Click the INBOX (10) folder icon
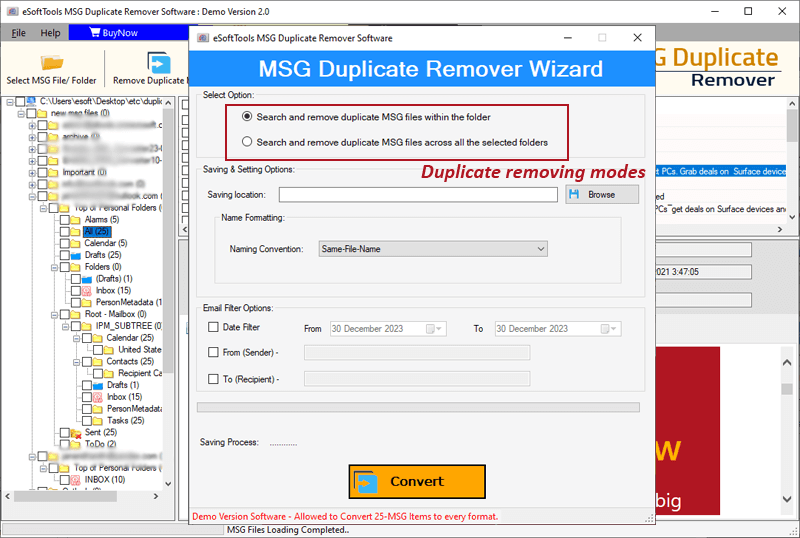The width and height of the screenshot is (800, 538). [x=76, y=480]
